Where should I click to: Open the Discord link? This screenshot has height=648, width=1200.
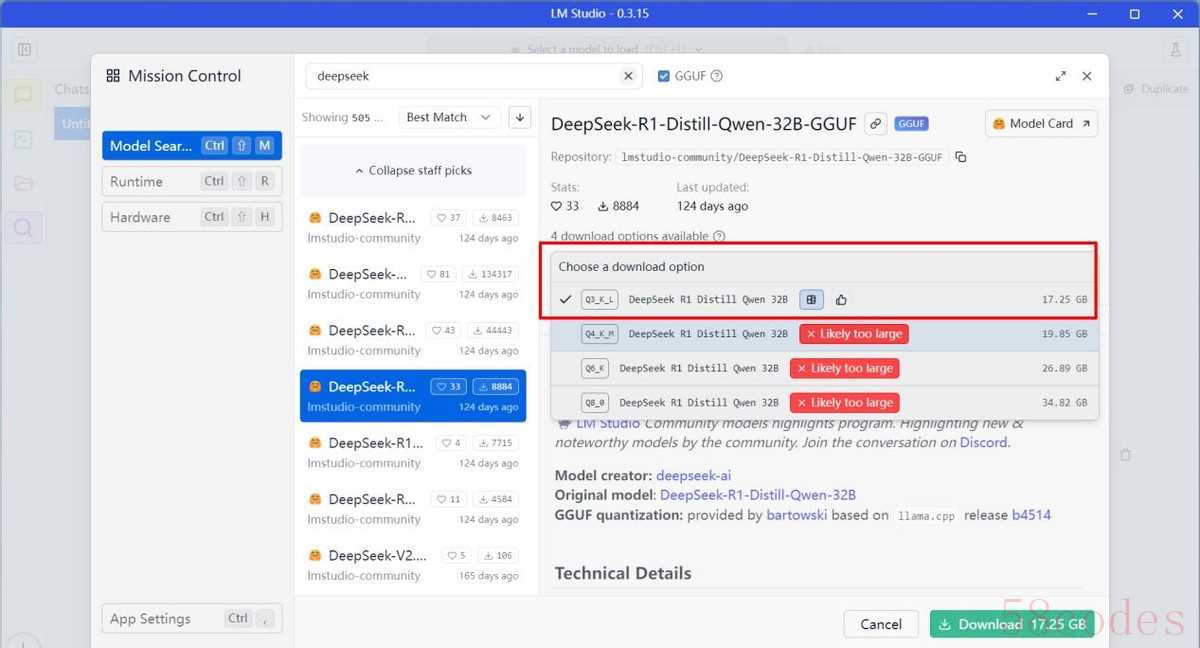tap(983, 442)
